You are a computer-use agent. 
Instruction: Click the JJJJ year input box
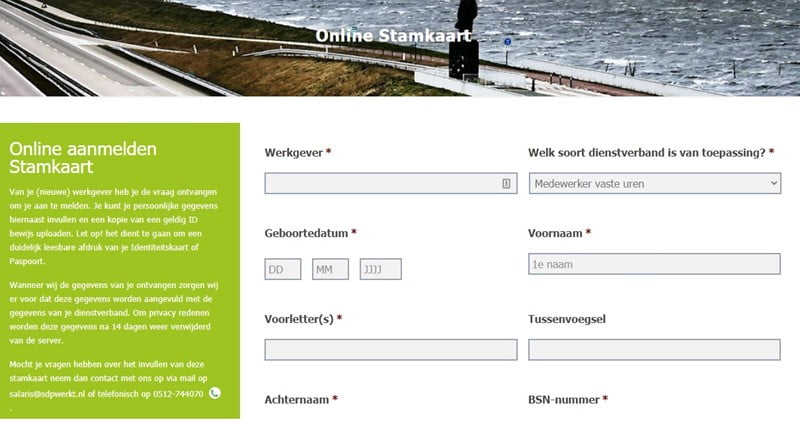coord(380,269)
